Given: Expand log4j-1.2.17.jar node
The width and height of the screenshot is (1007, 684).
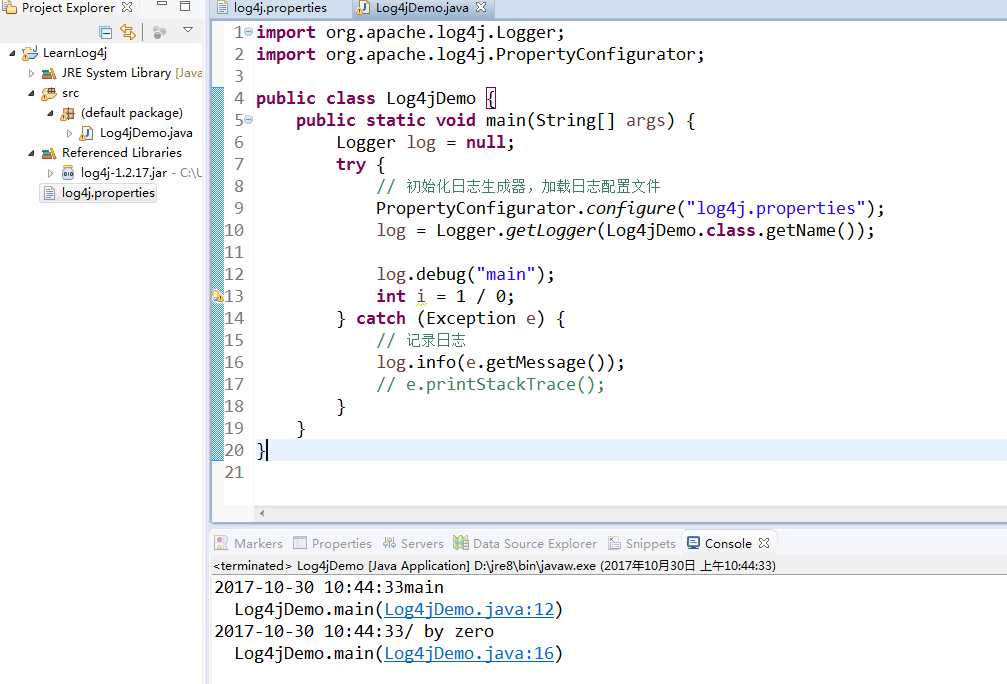Looking at the screenshot, I should click(50, 173).
